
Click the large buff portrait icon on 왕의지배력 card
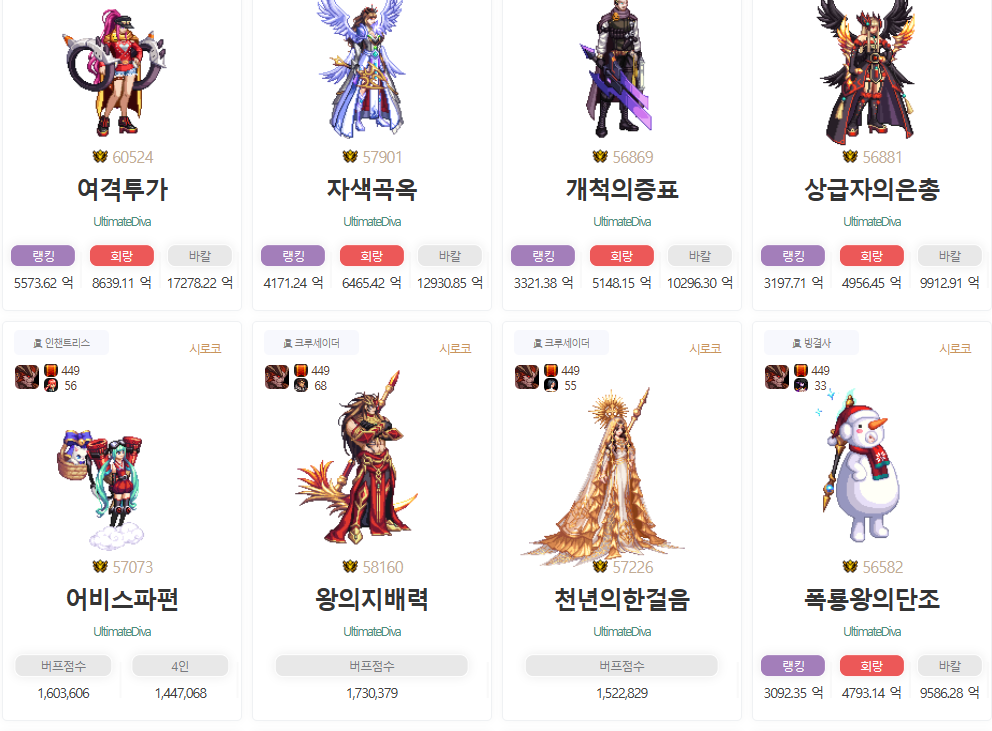pos(277,377)
